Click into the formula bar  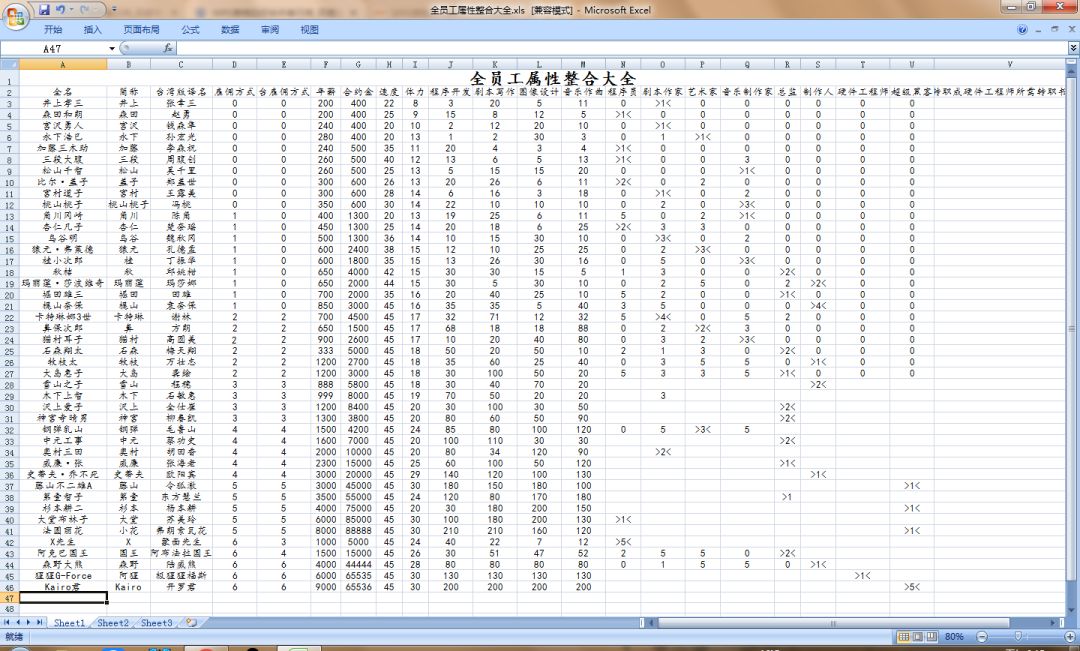point(620,48)
